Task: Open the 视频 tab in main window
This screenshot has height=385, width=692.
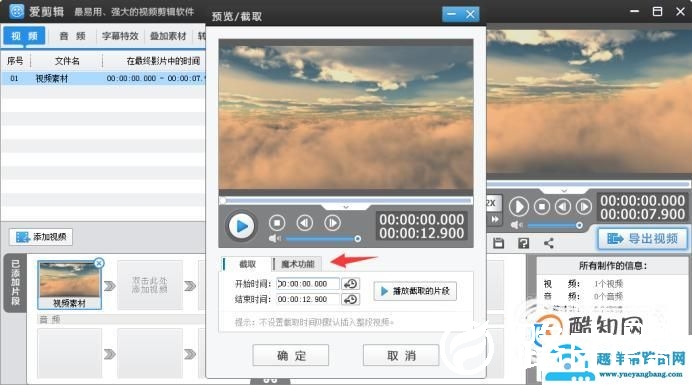Action: [24, 36]
